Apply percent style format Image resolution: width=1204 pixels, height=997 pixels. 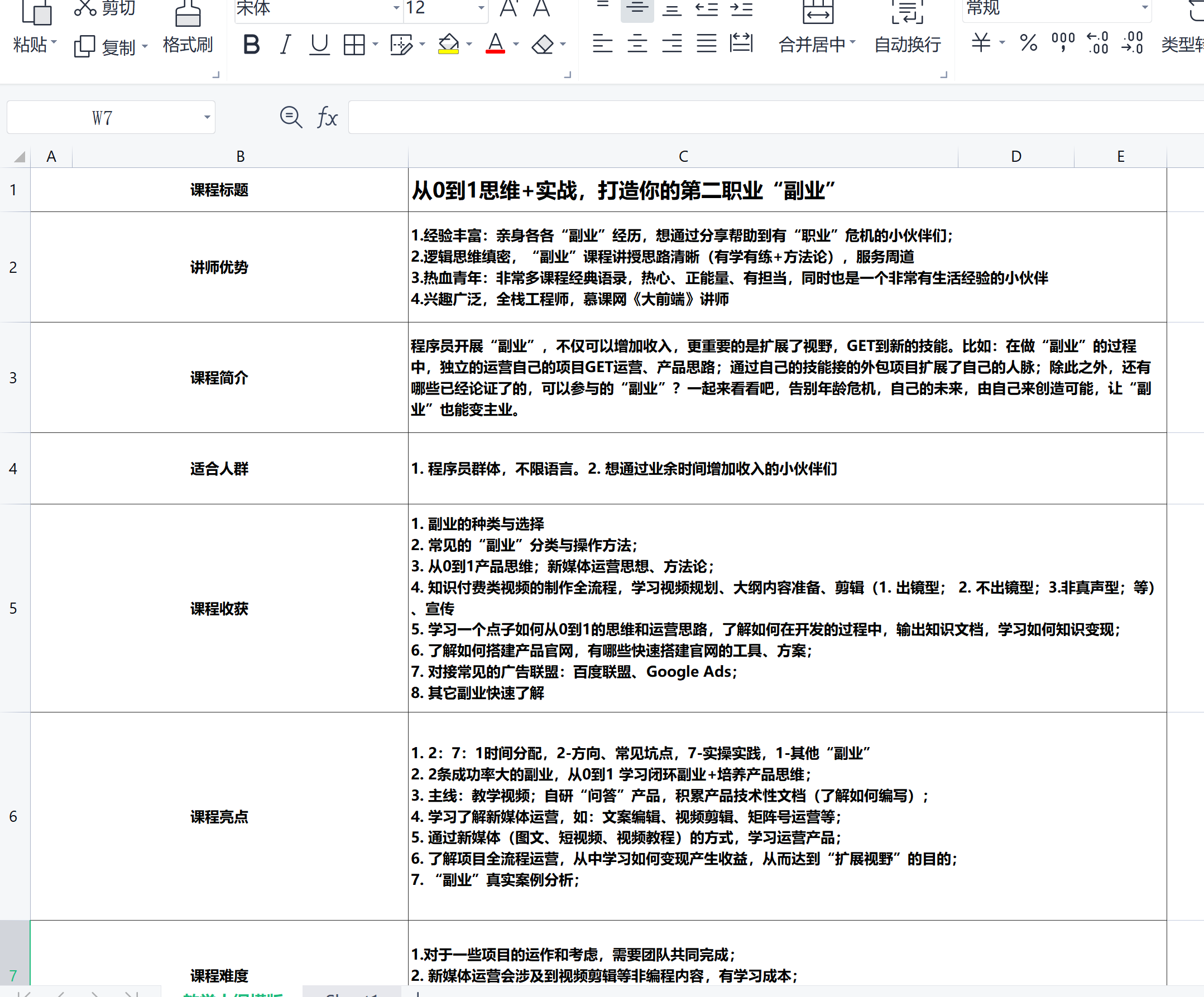coord(1029,42)
